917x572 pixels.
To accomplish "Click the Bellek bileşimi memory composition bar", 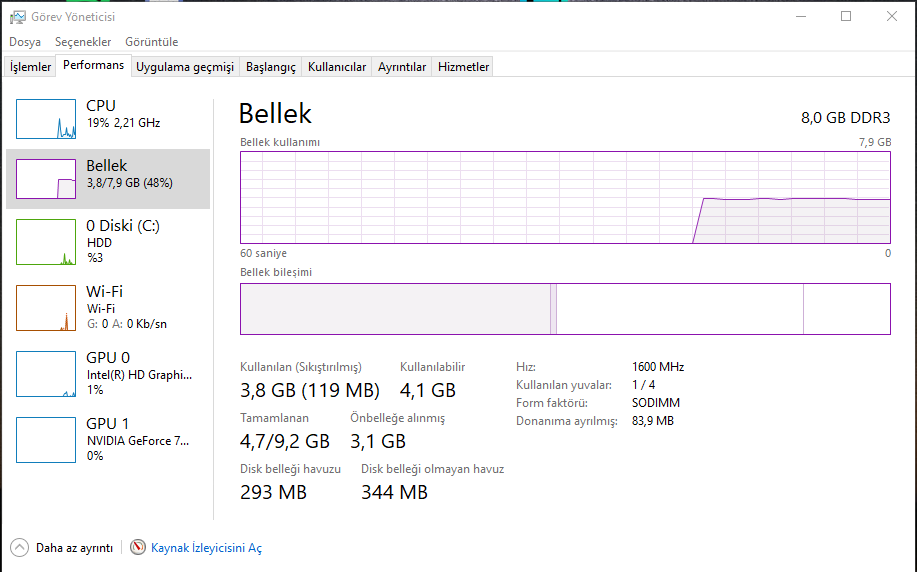I will (565, 309).
